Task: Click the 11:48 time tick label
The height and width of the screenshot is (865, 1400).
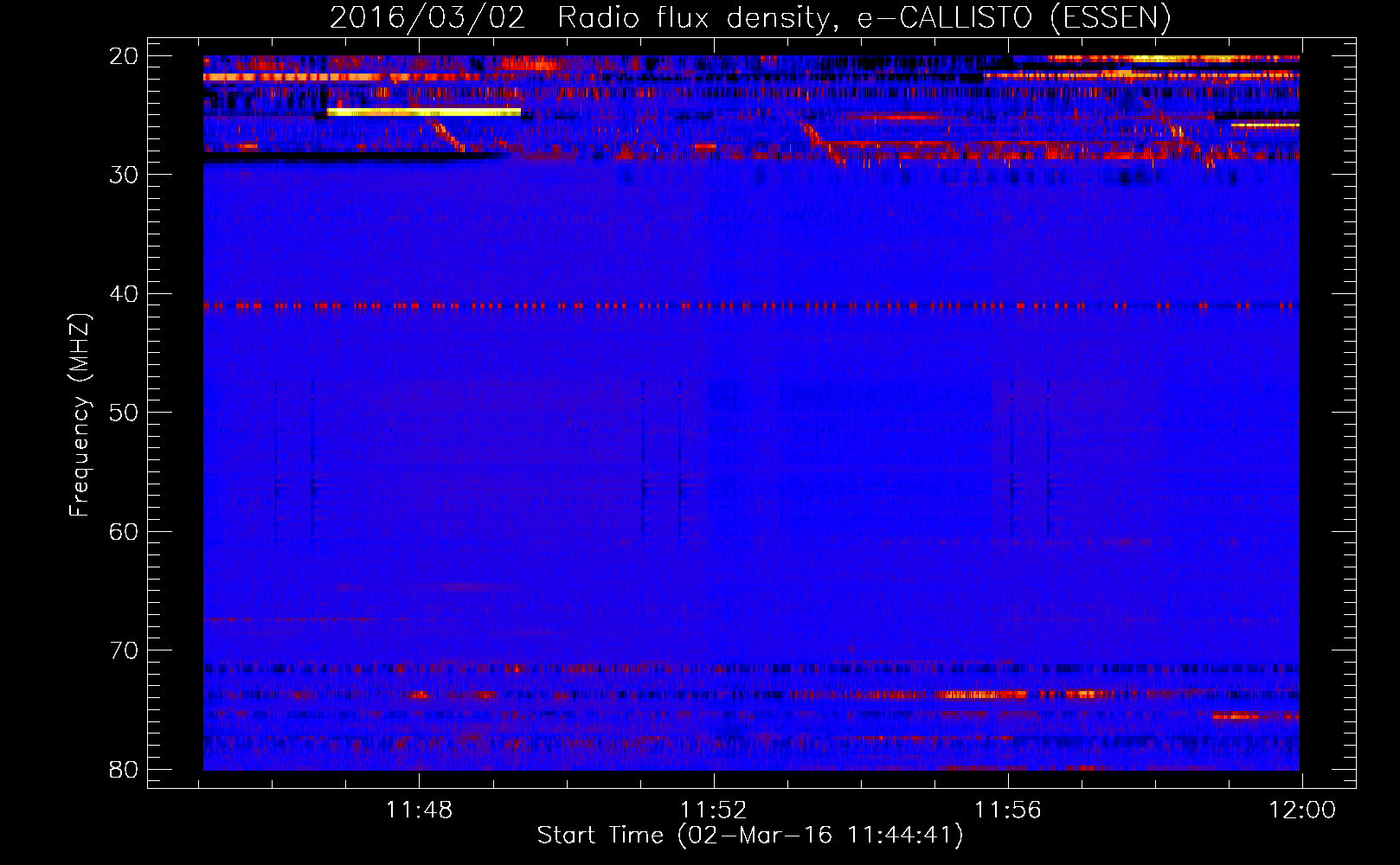Action: click(x=419, y=811)
